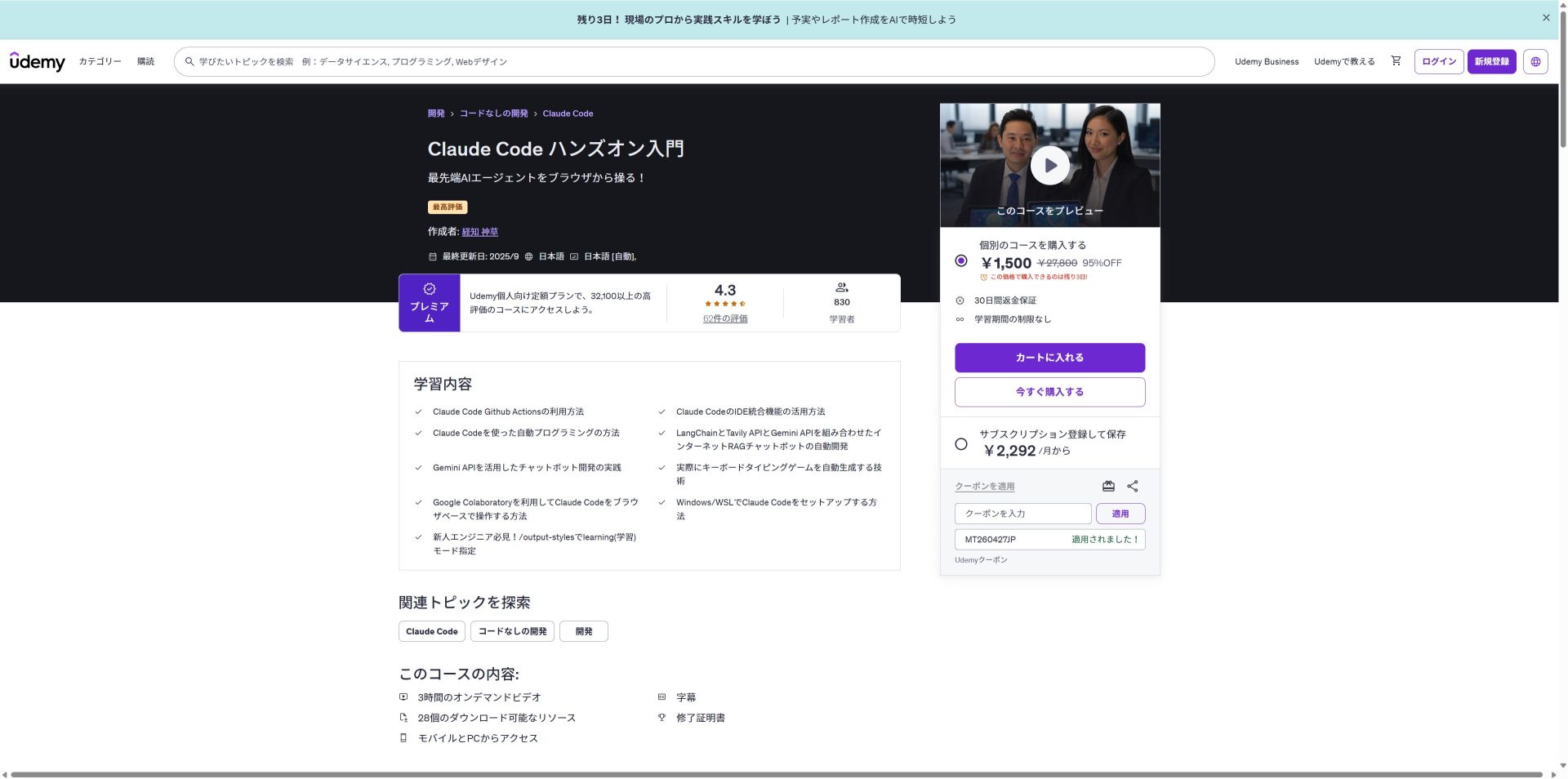Click the gift course icon
The image size is (1568, 779).
click(1108, 486)
